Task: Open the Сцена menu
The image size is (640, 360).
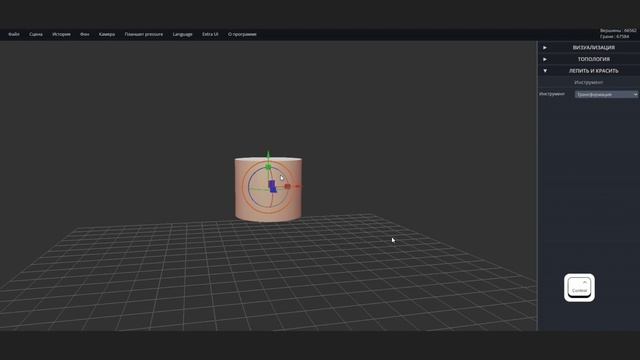Action: click(36, 34)
